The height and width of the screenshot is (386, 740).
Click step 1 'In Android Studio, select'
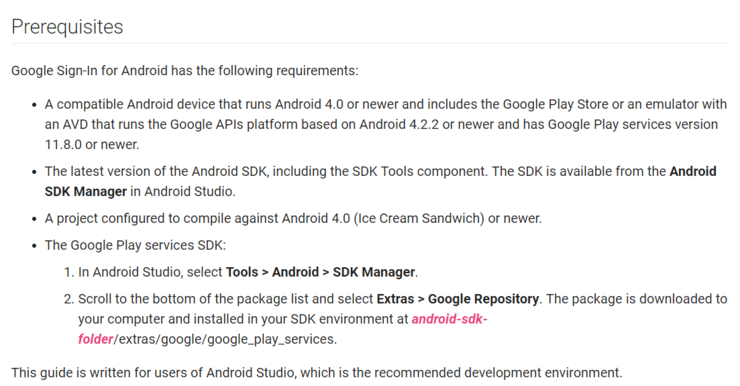pos(150,272)
